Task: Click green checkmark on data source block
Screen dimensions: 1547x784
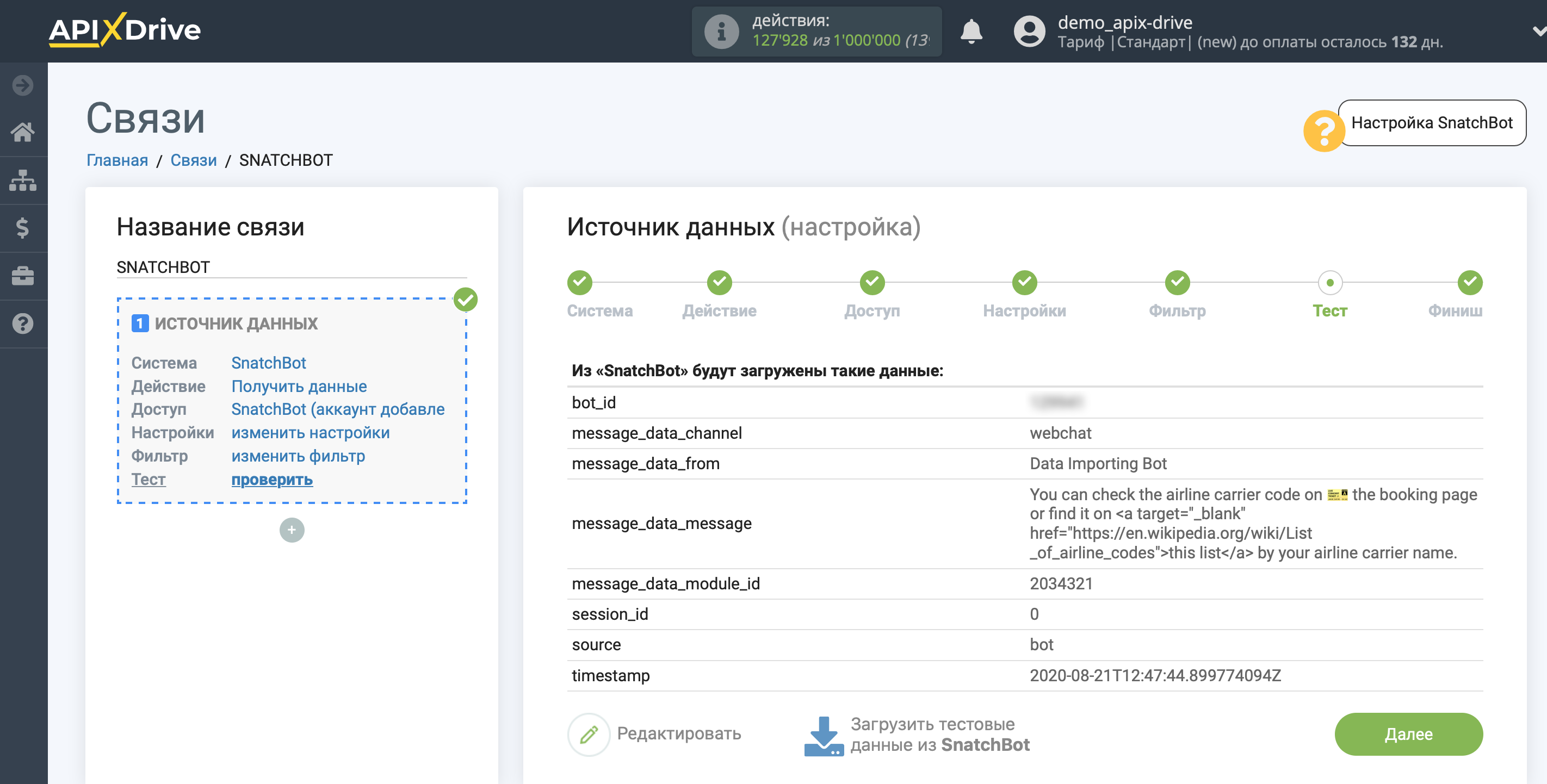Action: (x=466, y=300)
